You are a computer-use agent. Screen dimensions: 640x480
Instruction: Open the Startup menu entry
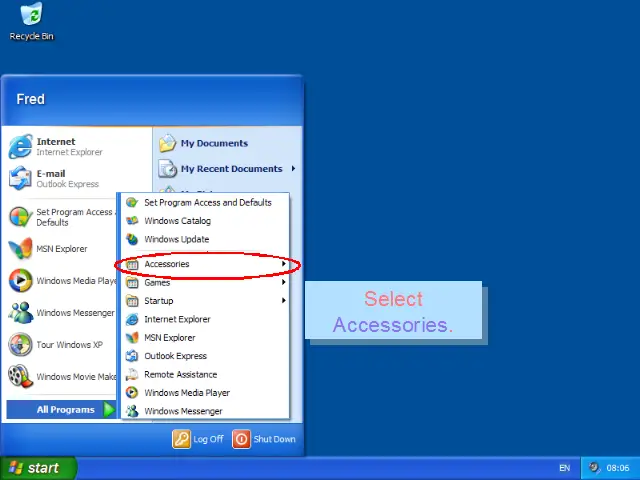pyautogui.click(x=205, y=301)
